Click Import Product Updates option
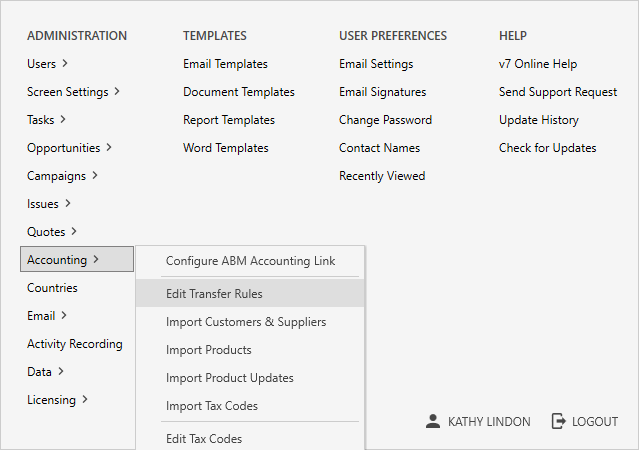This screenshot has width=639, height=450. [229, 378]
